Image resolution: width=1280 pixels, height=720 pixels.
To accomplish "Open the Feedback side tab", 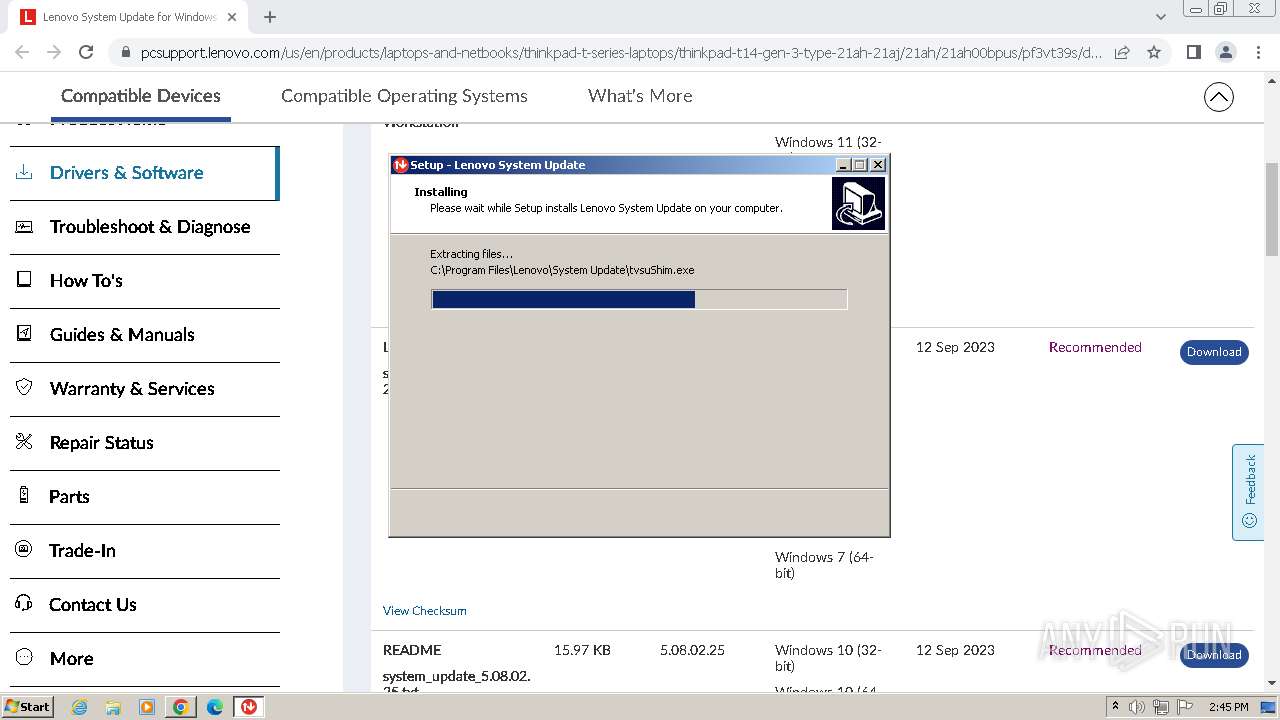I will click(x=1249, y=492).
